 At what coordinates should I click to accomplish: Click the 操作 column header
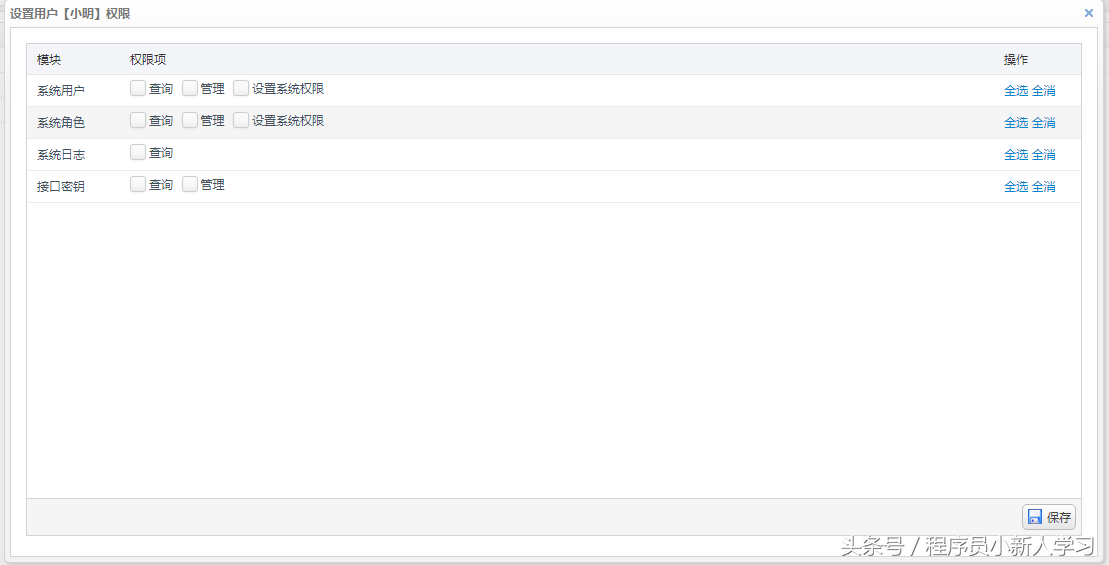pyautogui.click(x=1016, y=59)
